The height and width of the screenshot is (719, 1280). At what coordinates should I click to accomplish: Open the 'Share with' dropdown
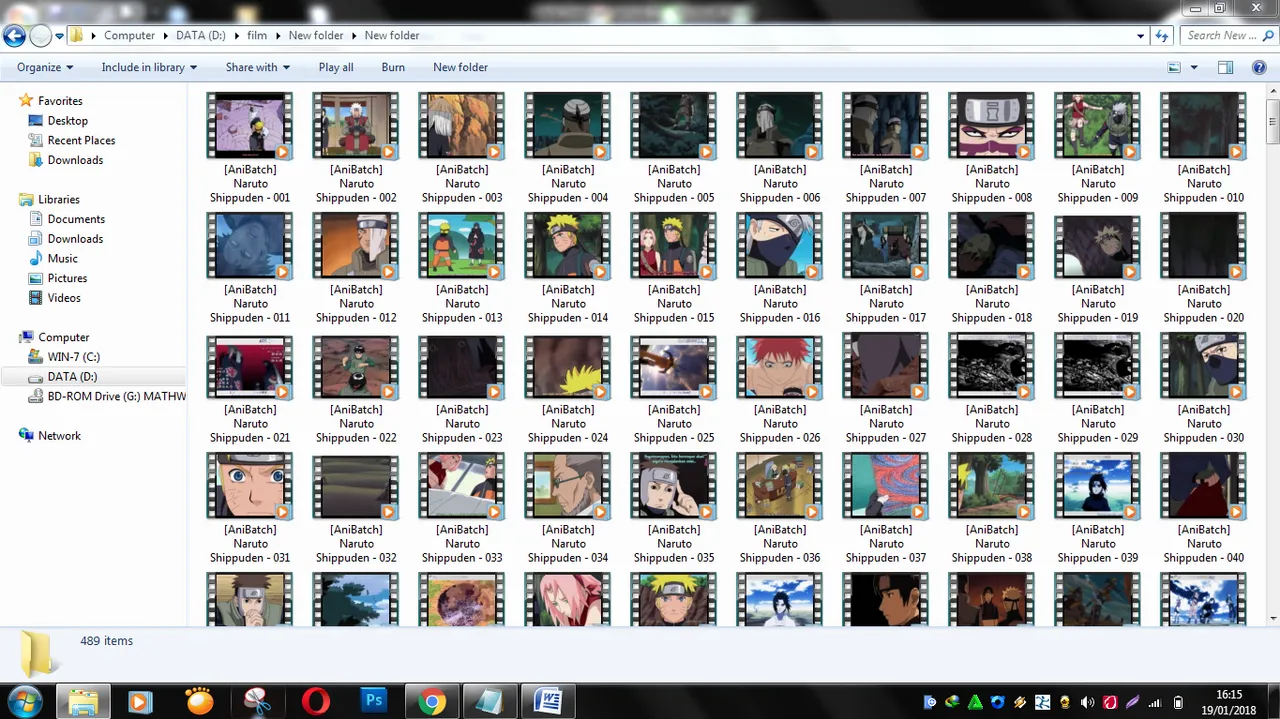tap(257, 67)
